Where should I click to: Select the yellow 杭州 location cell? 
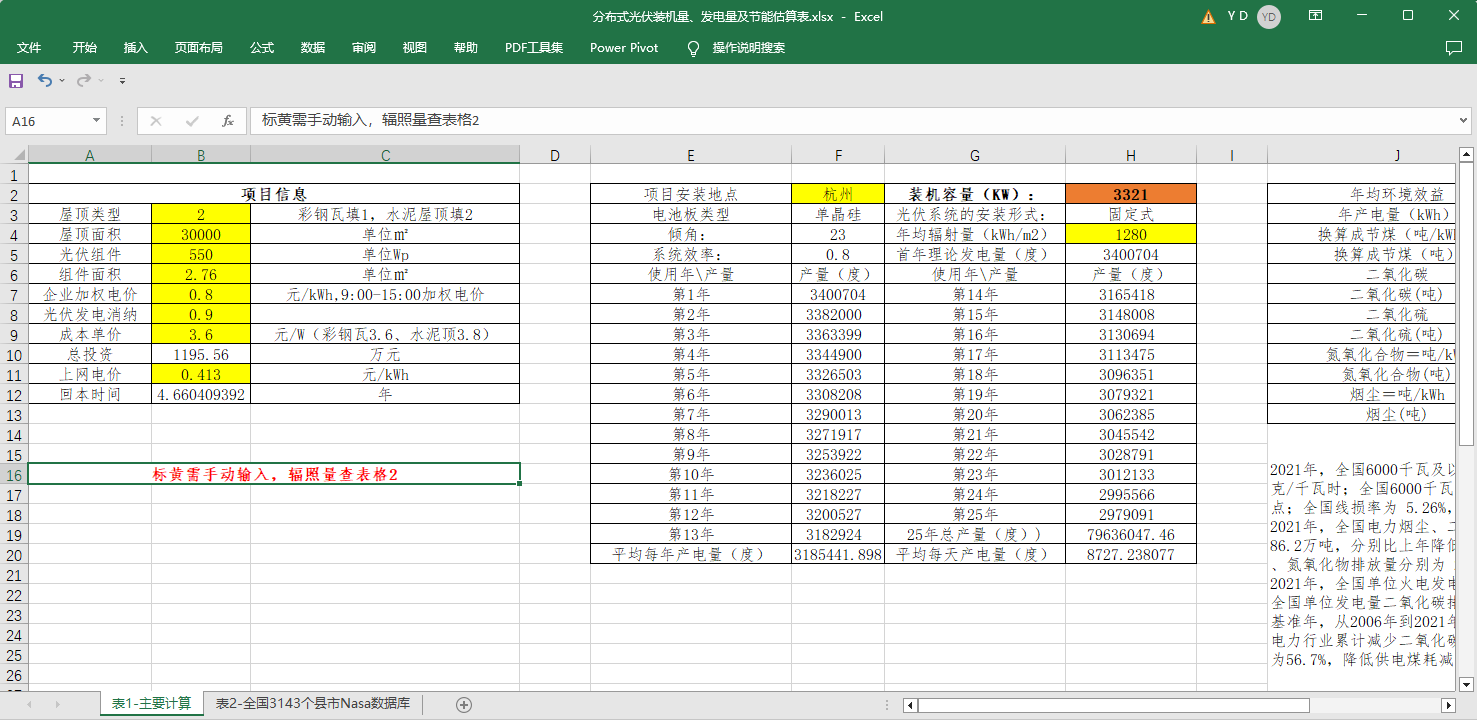[x=838, y=194]
